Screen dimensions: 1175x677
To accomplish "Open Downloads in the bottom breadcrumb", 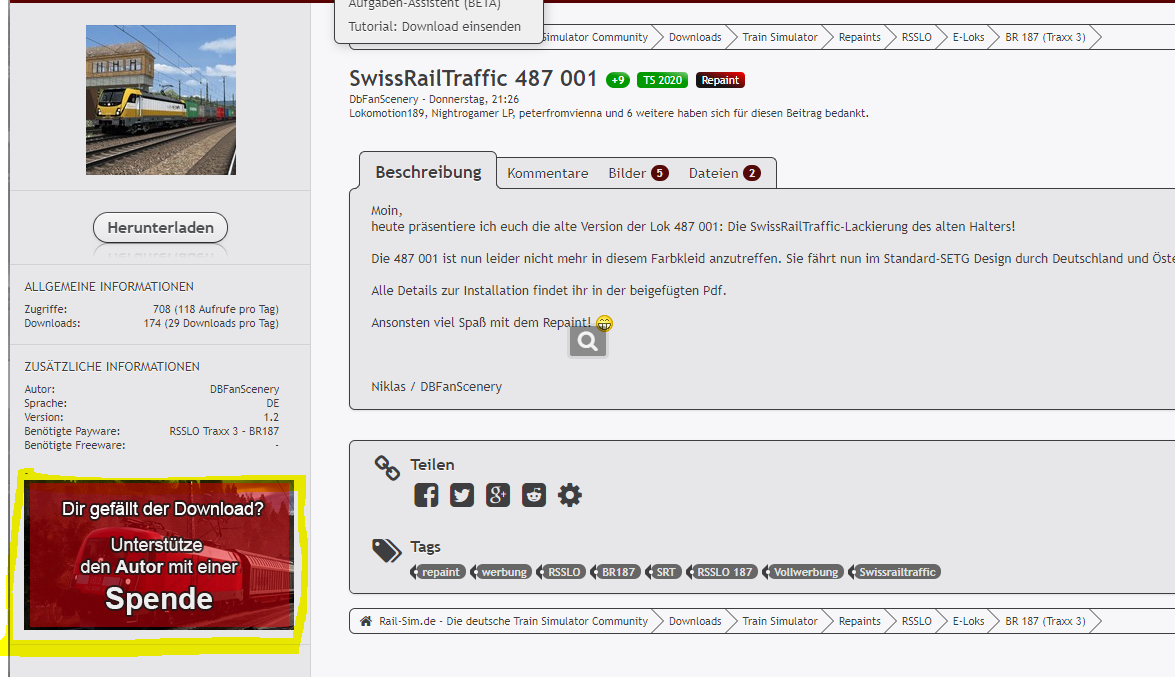I will point(695,621).
